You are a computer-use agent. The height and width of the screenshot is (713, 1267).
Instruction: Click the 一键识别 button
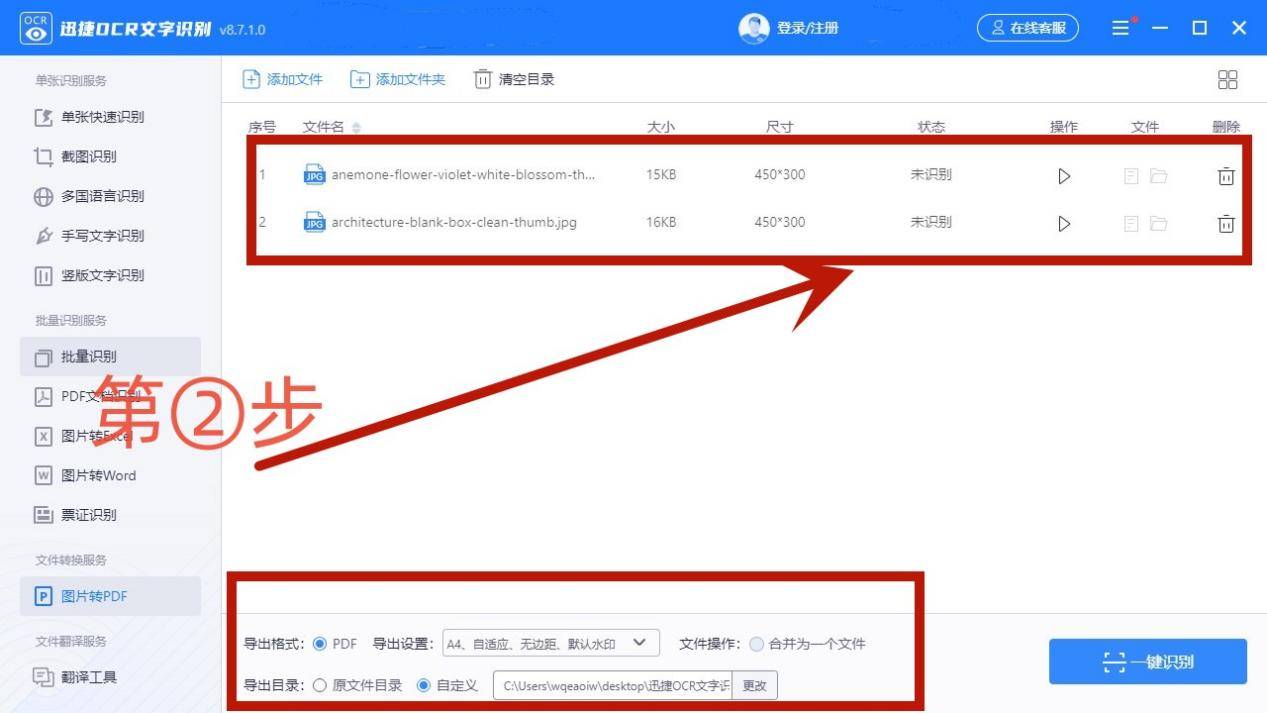coord(1147,661)
